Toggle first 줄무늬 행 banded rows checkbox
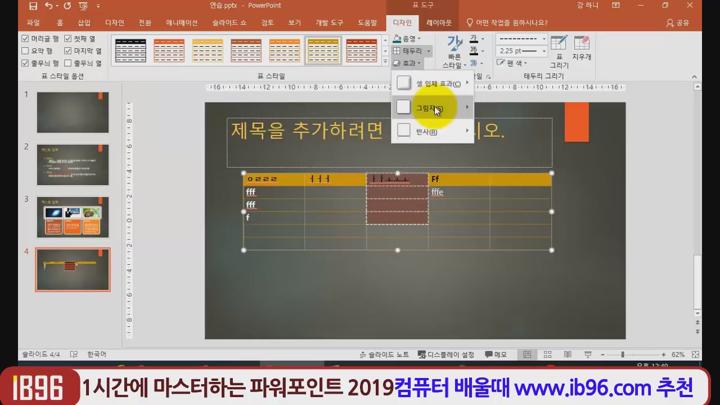Image resolution: width=720 pixels, height=405 pixels. tap(25, 63)
